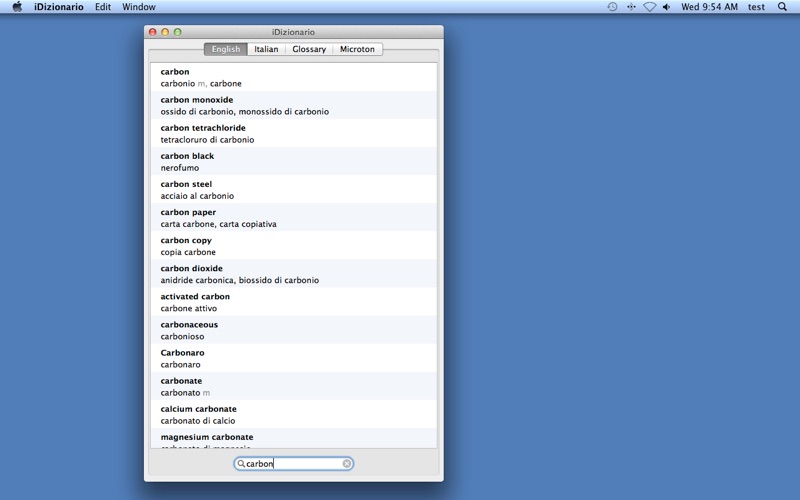The image size is (800, 500).
Task: Select the carbon dioxide entry
Action: coord(294,273)
